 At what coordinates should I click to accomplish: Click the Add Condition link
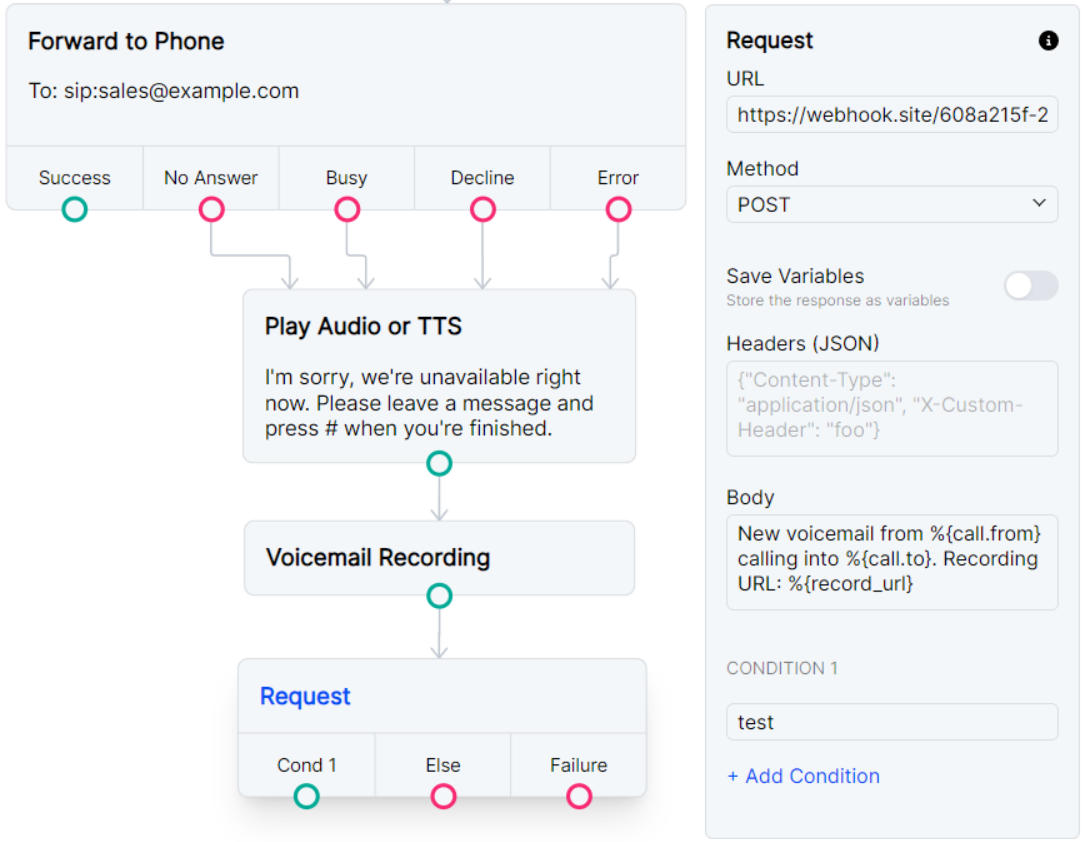[804, 776]
